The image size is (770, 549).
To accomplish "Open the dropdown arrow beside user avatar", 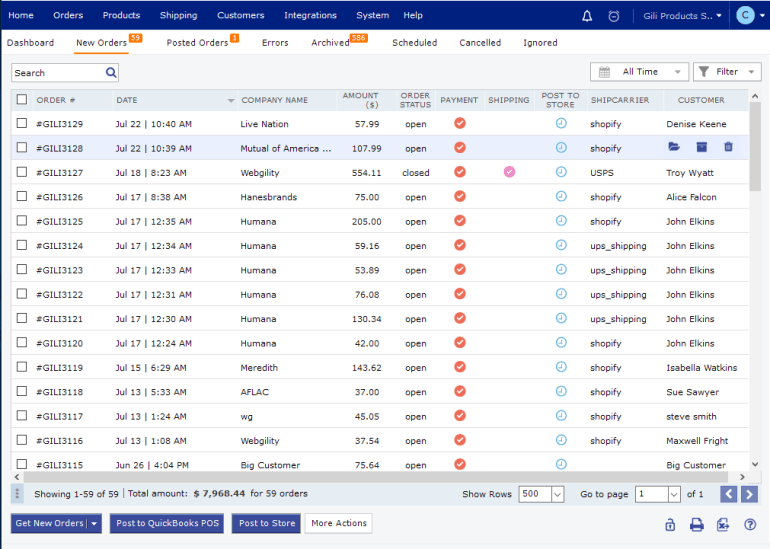I will [762, 16].
